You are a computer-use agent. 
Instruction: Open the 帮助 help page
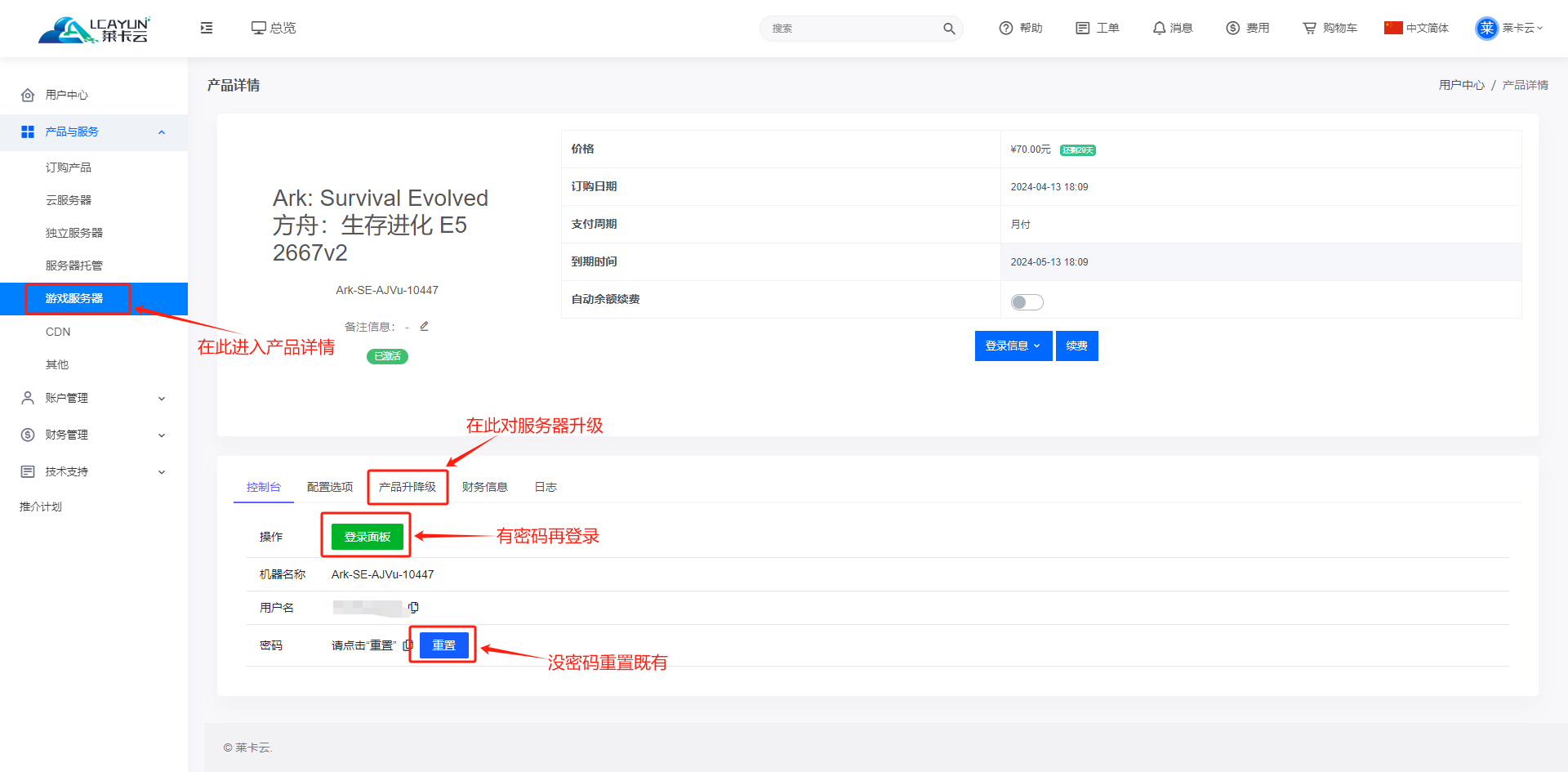click(1021, 28)
